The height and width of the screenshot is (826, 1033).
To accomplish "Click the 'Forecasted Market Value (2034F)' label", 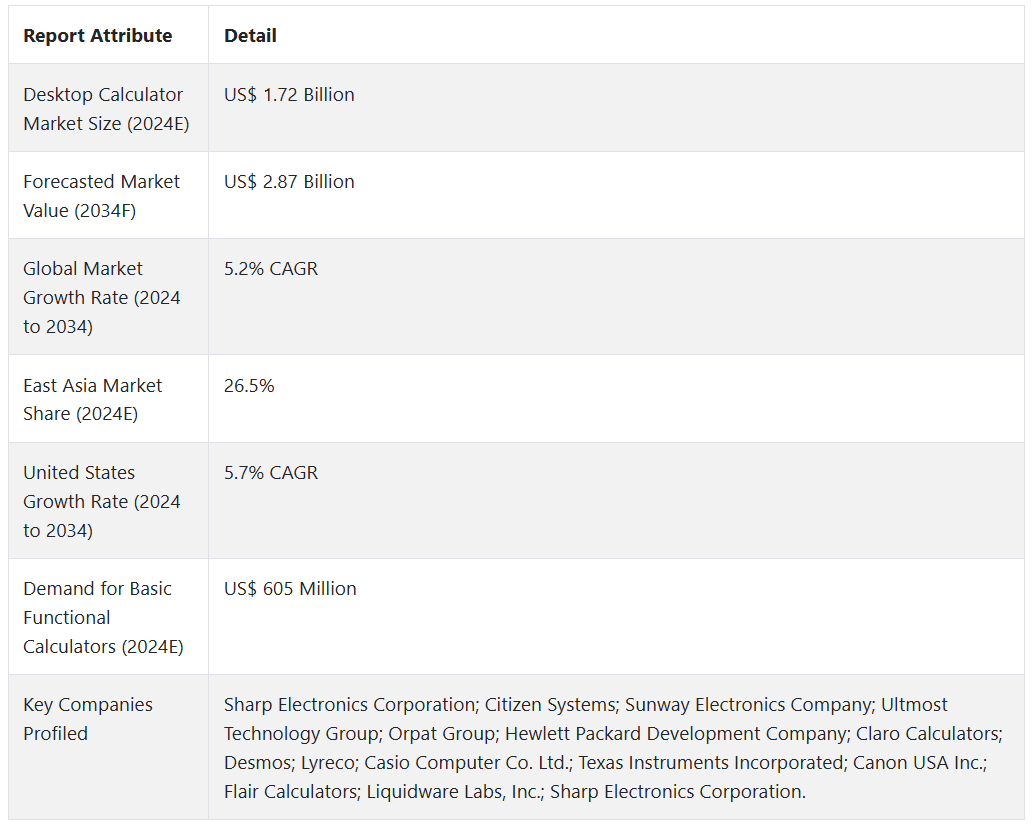I will [101, 196].
